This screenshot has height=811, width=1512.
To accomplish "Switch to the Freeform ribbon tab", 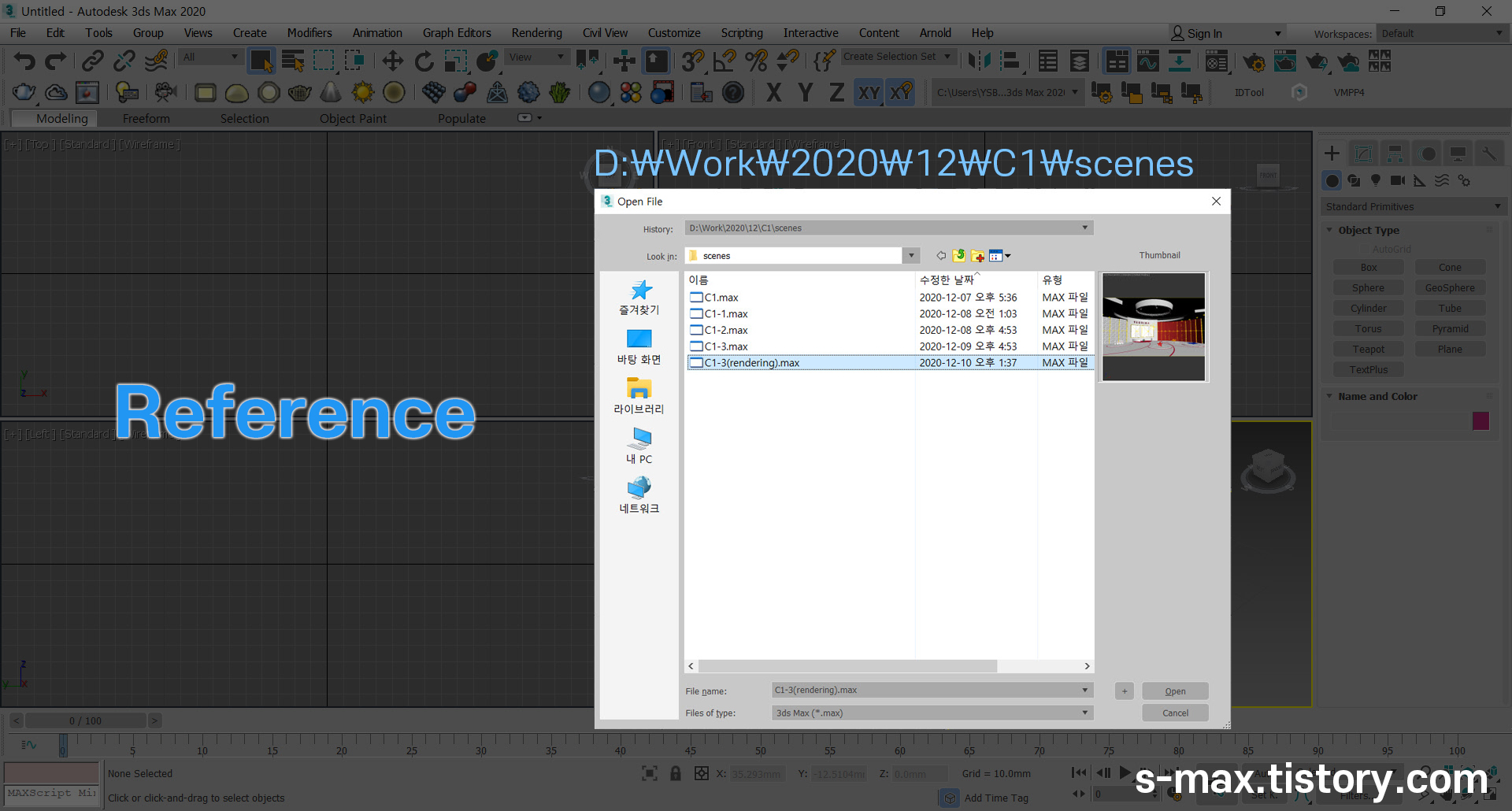I will point(146,119).
